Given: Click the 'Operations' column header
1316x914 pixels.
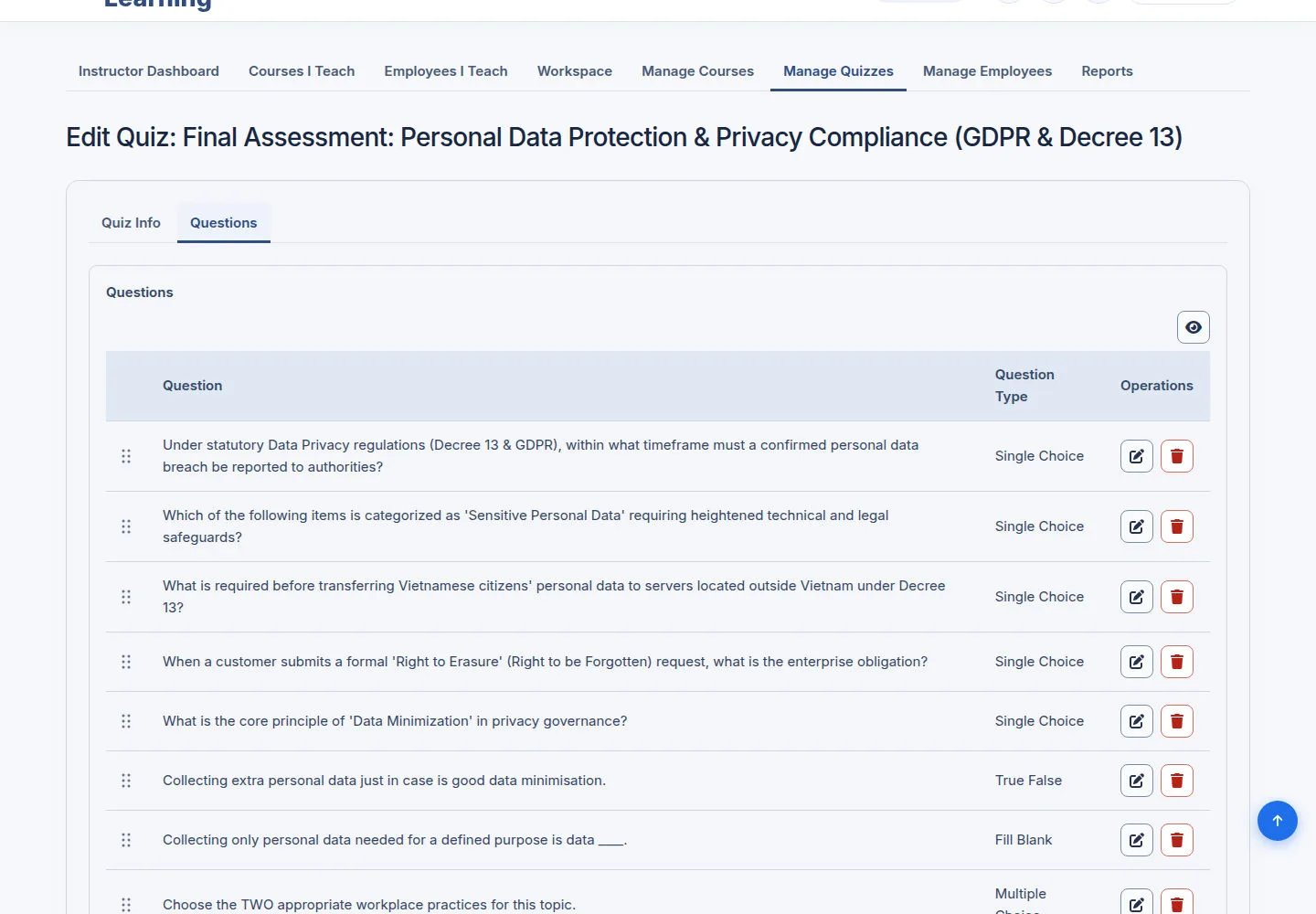Looking at the screenshot, I should [x=1157, y=386].
